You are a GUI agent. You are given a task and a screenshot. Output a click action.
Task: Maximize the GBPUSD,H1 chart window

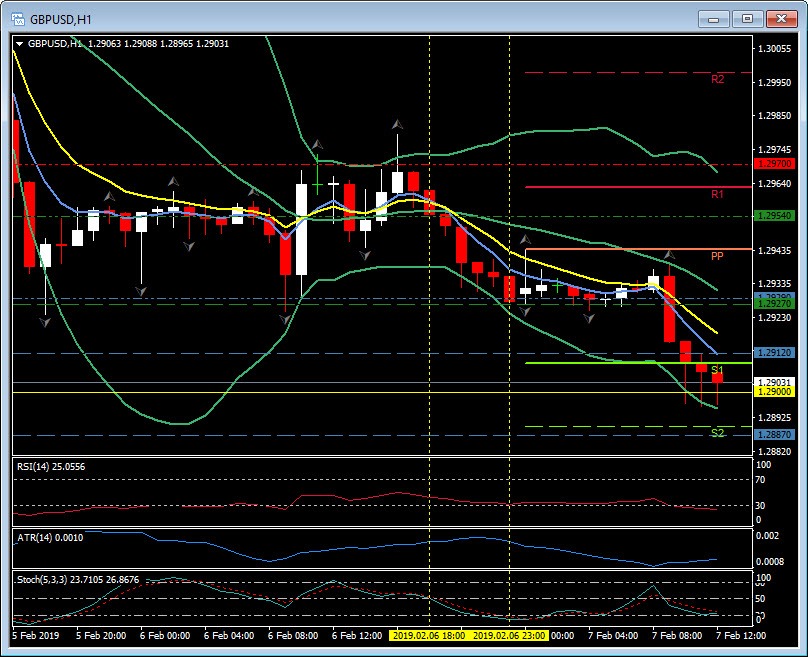click(x=747, y=17)
